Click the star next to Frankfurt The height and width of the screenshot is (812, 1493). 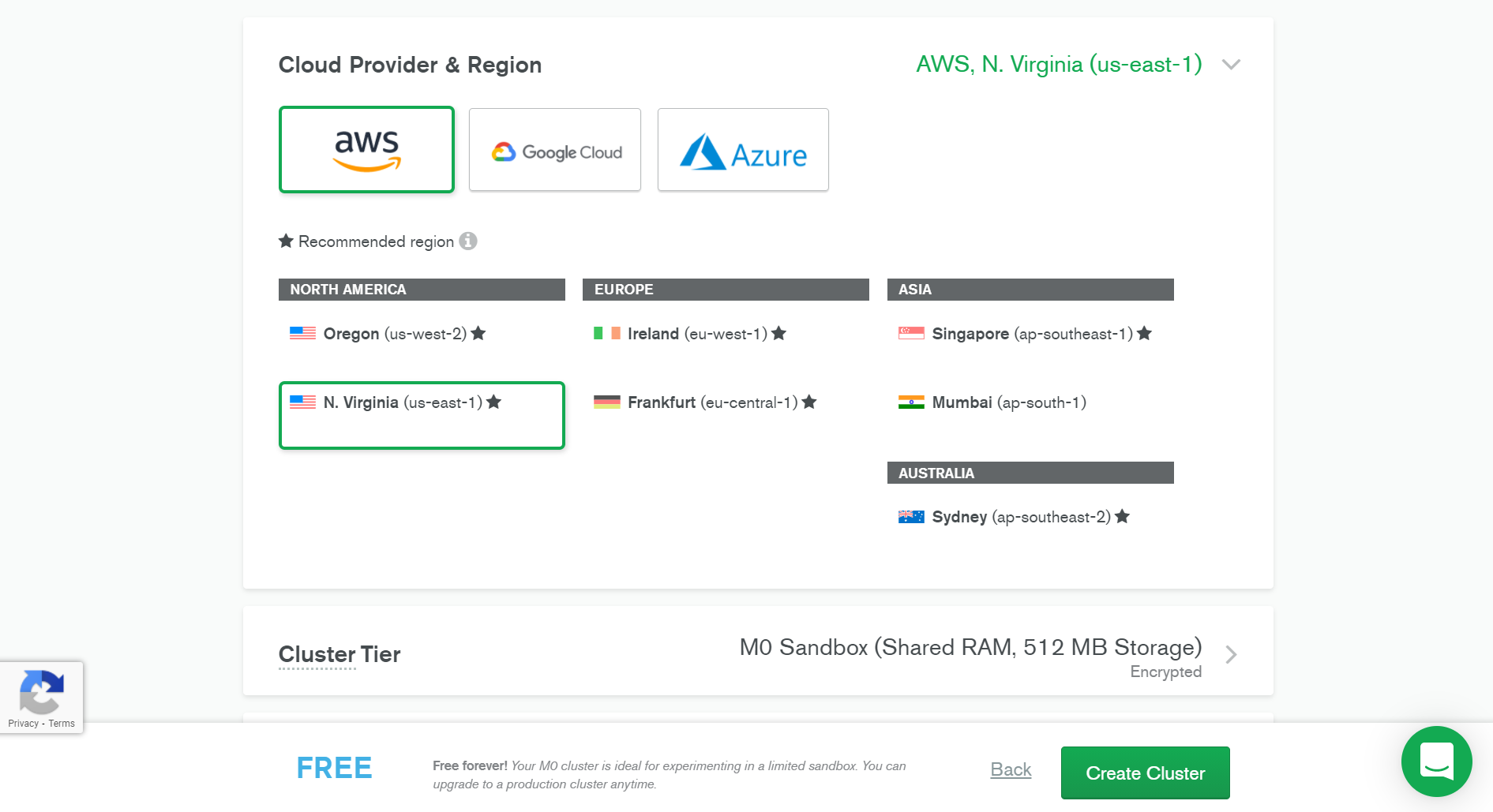(x=809, y=402)
